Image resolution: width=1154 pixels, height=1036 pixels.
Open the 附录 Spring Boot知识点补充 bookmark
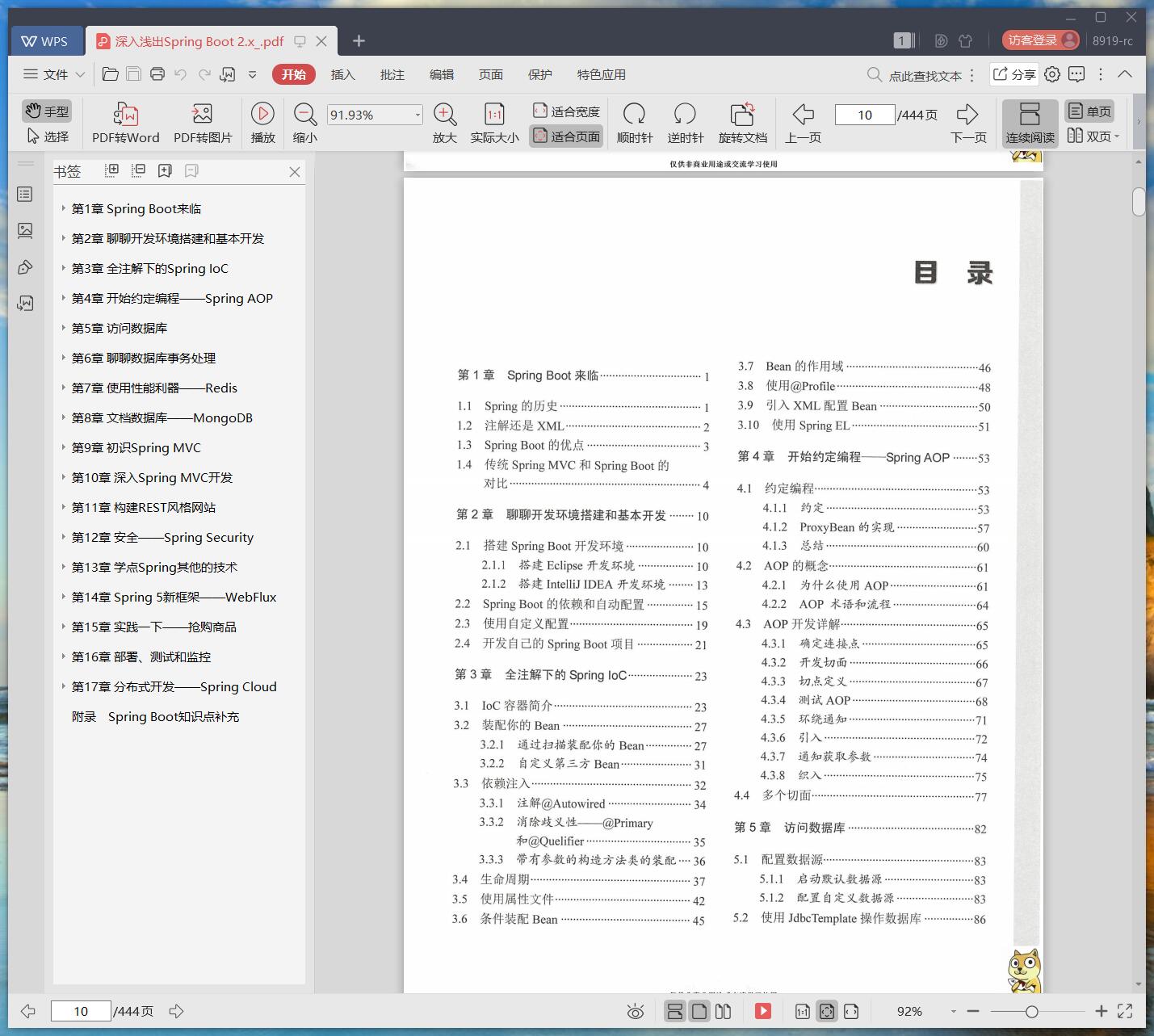point(155,716)
